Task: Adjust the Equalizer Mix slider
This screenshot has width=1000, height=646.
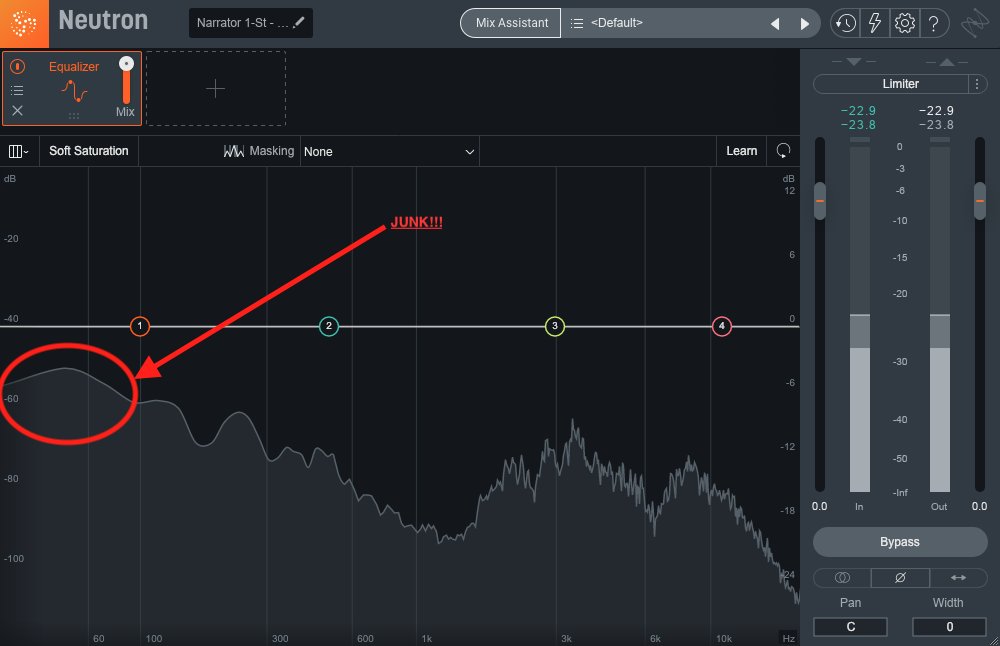Action: tap(126, 80)
